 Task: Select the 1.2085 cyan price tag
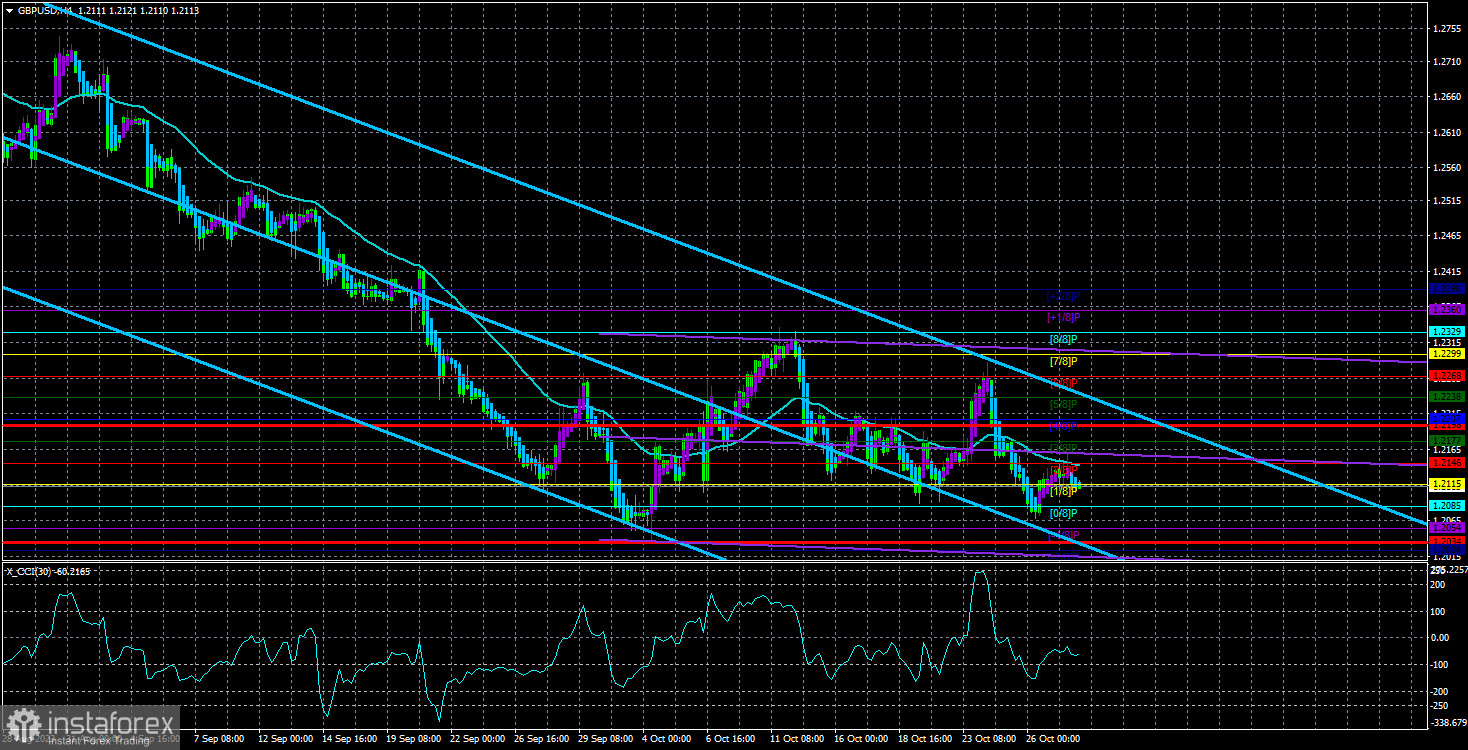1448,506
